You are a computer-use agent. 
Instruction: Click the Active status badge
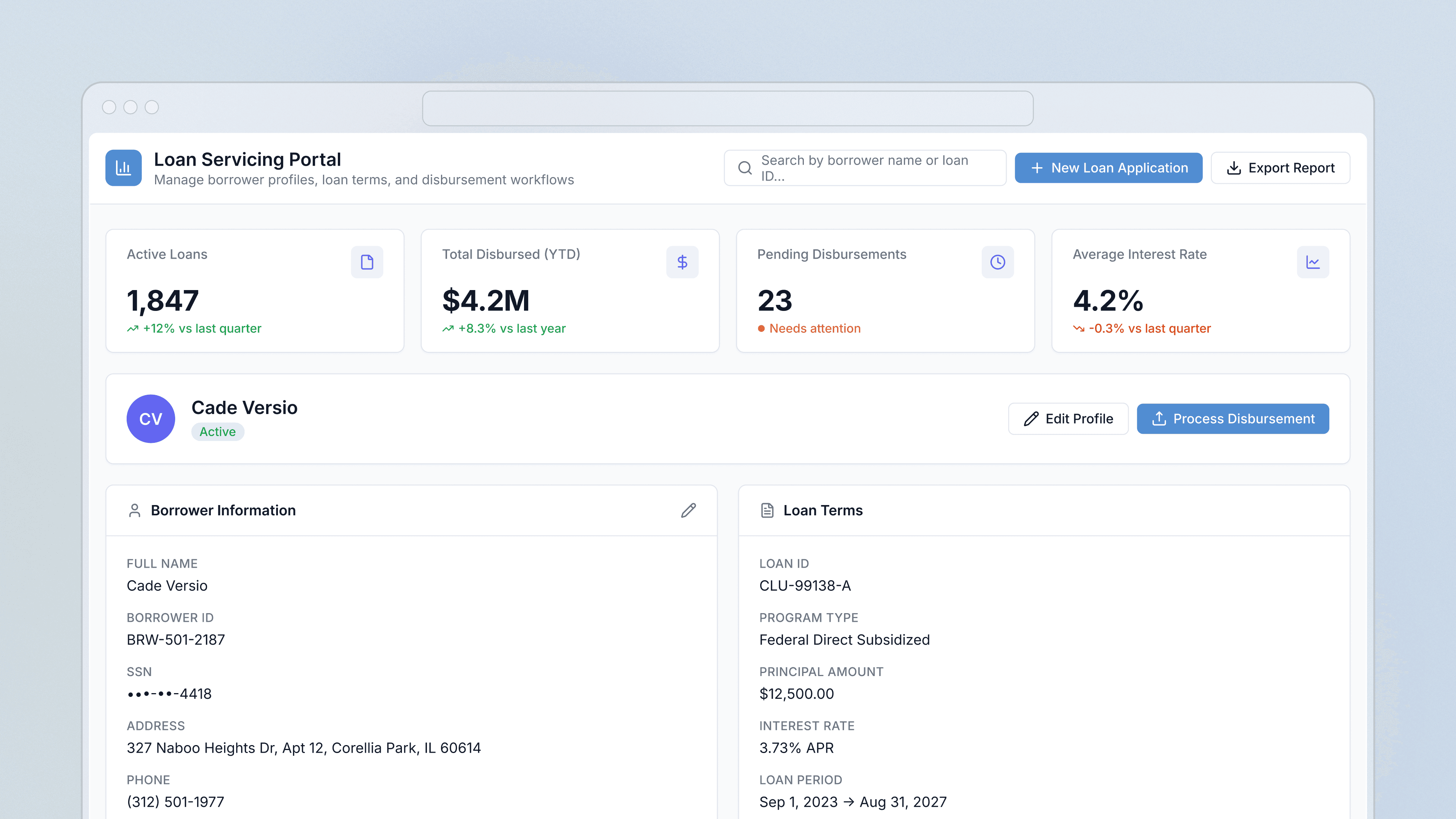coord(218,432)
